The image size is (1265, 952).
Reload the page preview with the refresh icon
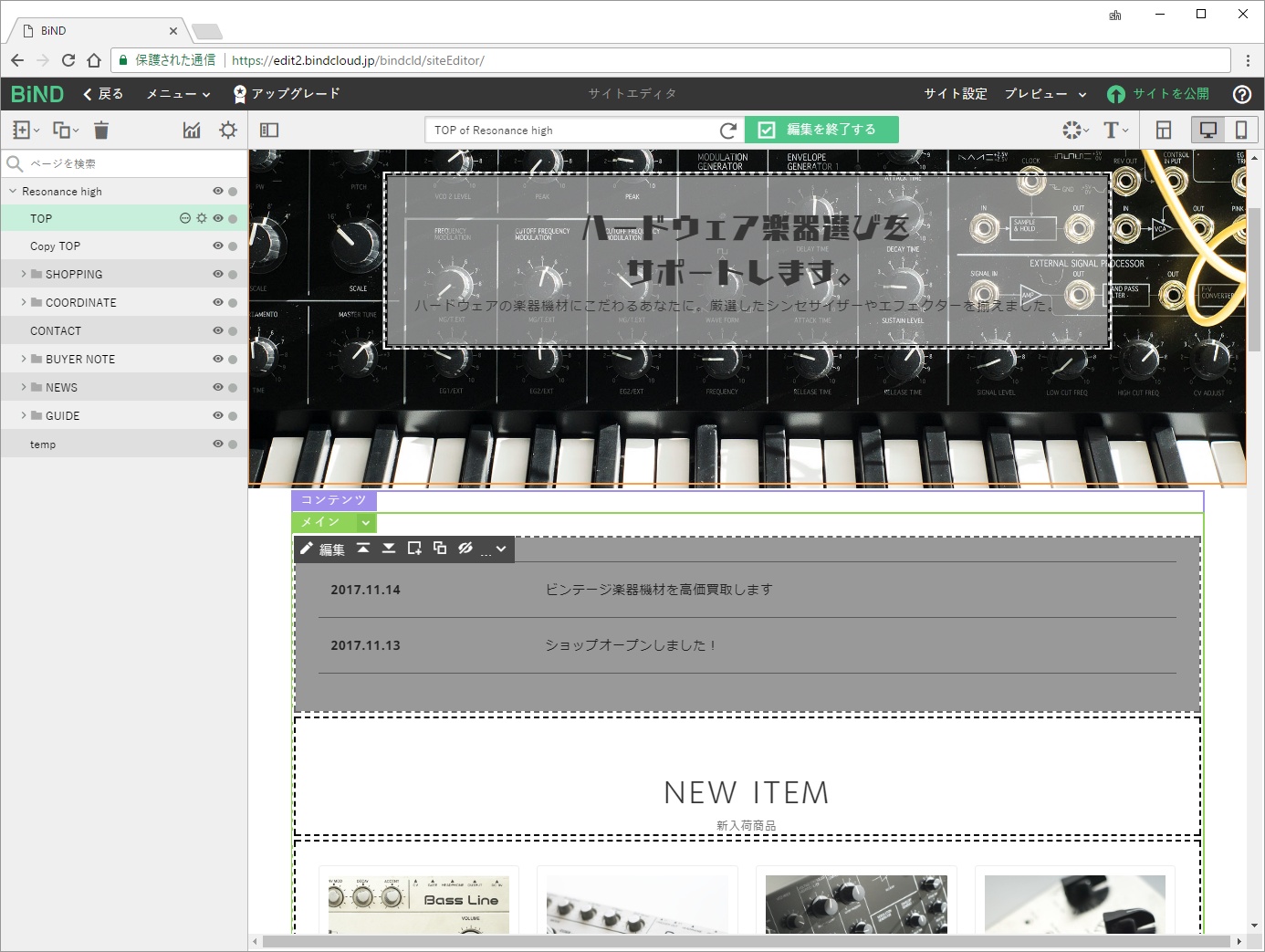tap(727, 130)
